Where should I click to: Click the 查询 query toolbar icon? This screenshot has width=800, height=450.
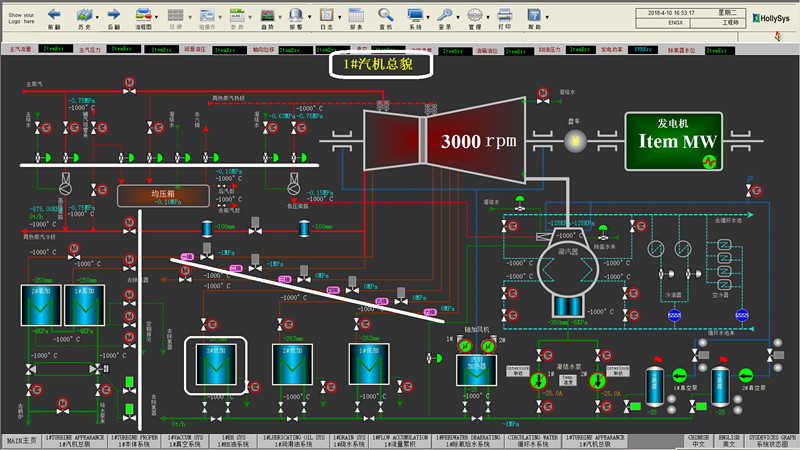tap(385, 15)
